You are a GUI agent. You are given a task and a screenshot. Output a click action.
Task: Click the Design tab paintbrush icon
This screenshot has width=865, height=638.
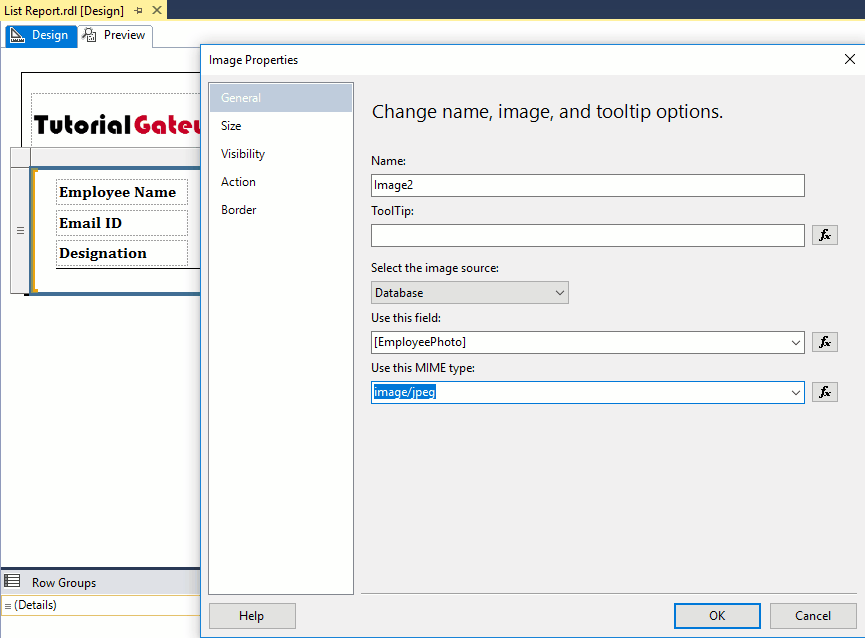pos(17,34)
